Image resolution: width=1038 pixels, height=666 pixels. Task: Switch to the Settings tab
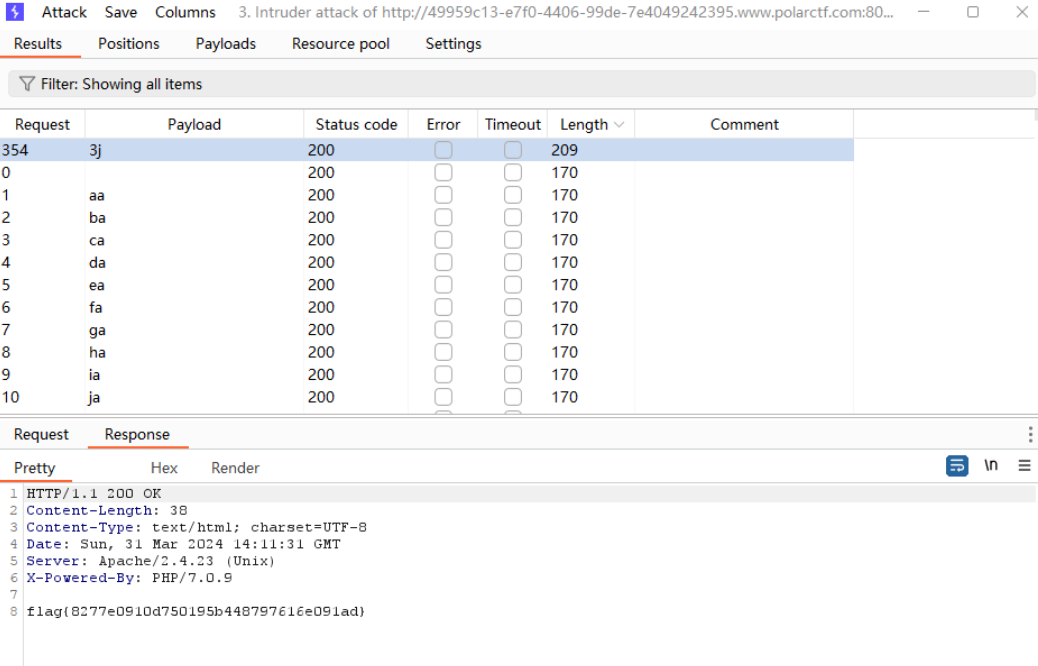point(453,44)
